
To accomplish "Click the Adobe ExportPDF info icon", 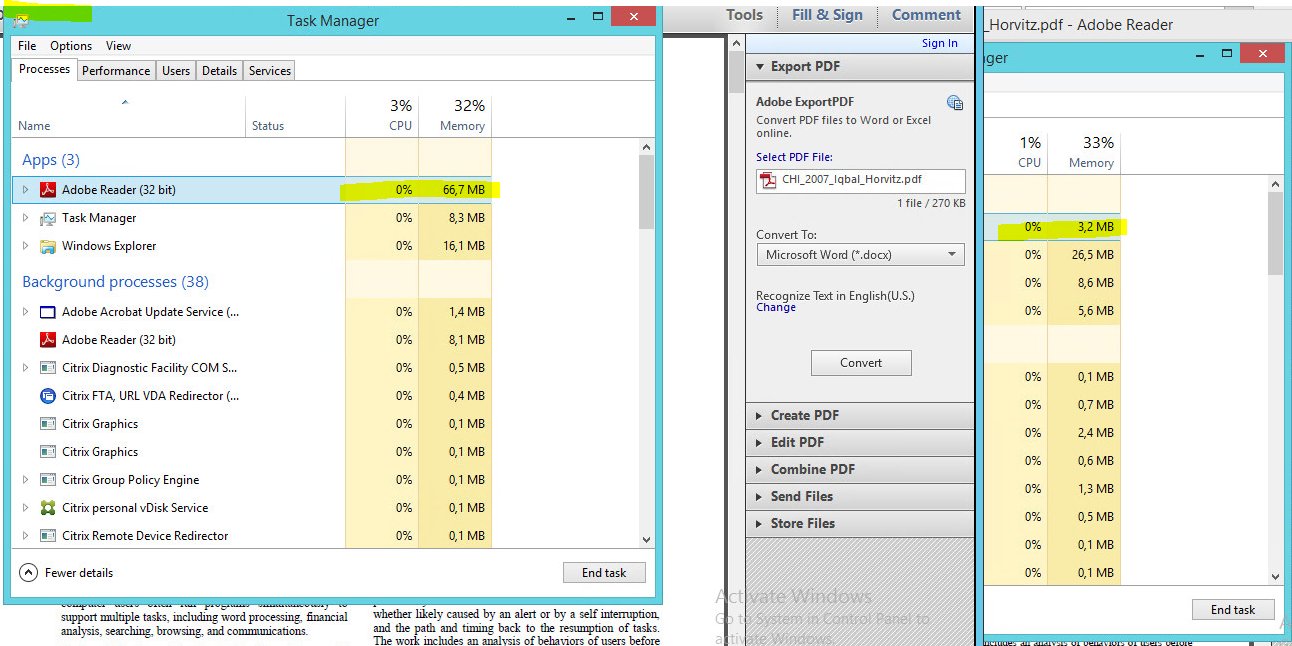I will tap(955, 102).
